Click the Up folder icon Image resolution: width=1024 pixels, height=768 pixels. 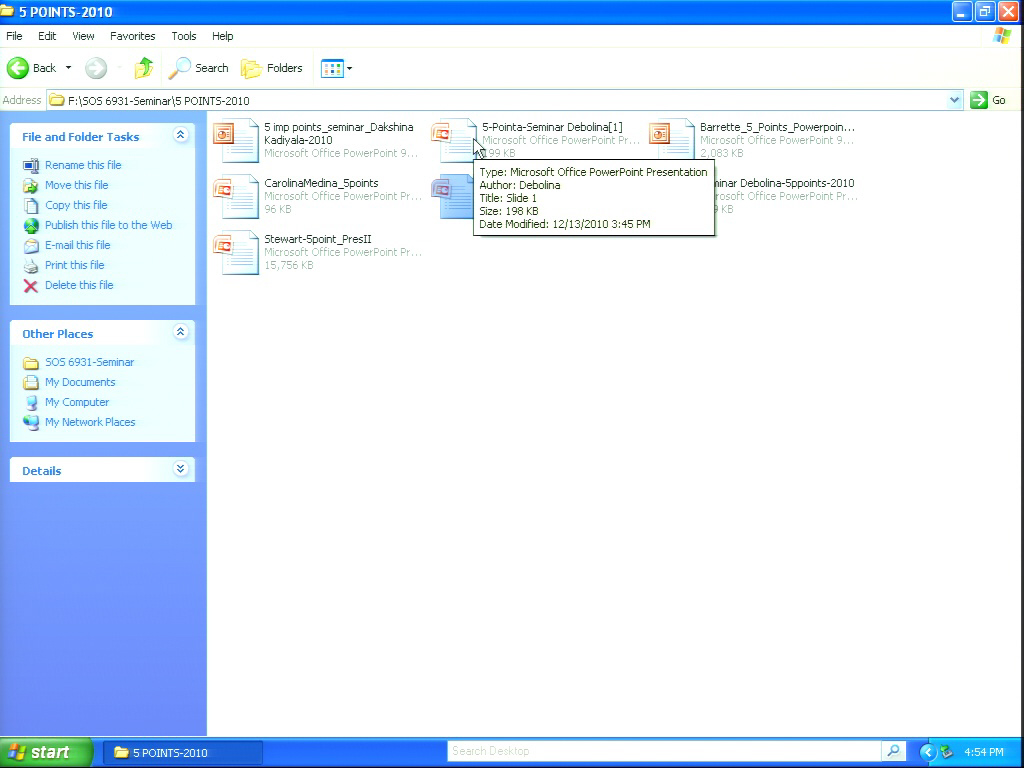tap(144, 68)
